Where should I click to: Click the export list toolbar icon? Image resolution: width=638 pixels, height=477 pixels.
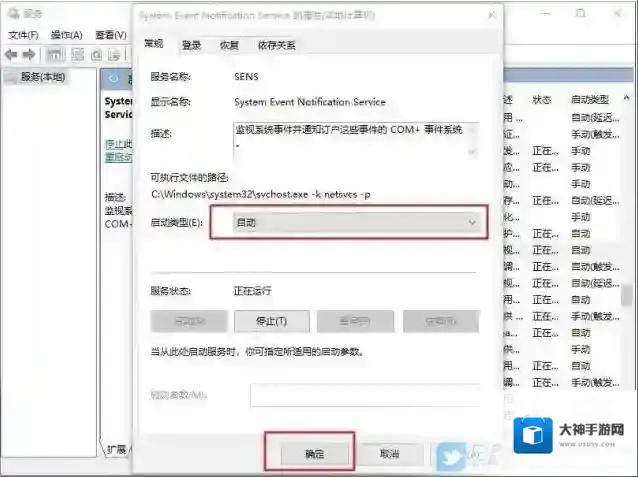pos(114,55)
